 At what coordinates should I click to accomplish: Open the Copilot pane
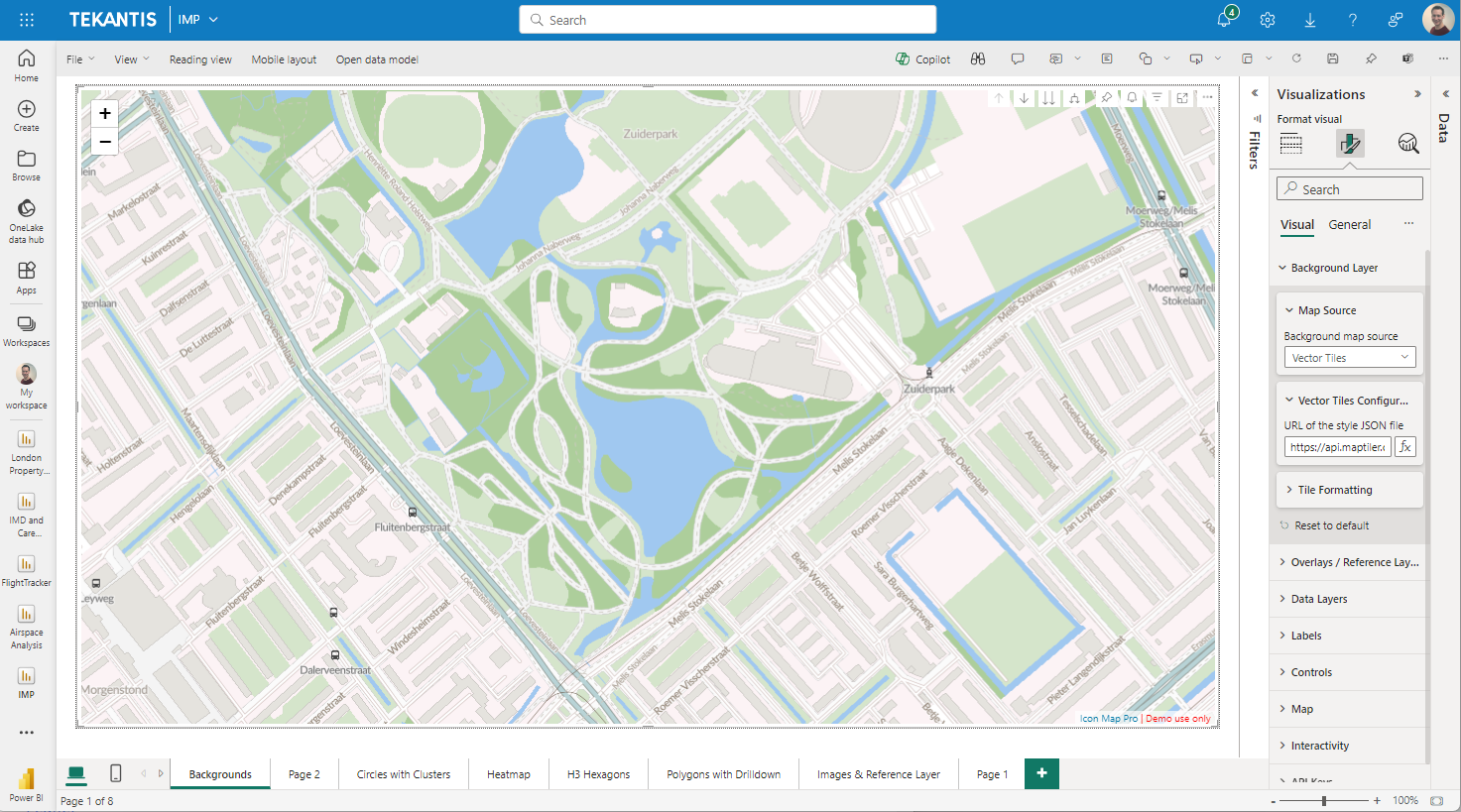pyautogui.click(x=922, y=59)
